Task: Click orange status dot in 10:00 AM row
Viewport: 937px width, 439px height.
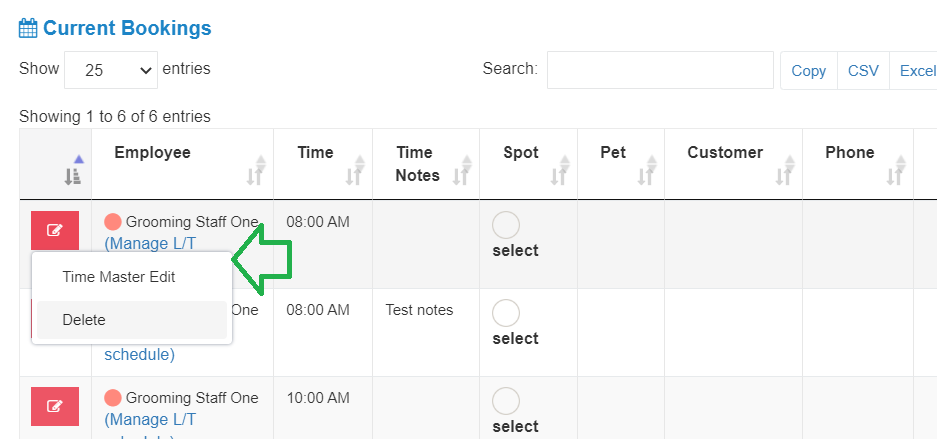Action: [113, 398]
